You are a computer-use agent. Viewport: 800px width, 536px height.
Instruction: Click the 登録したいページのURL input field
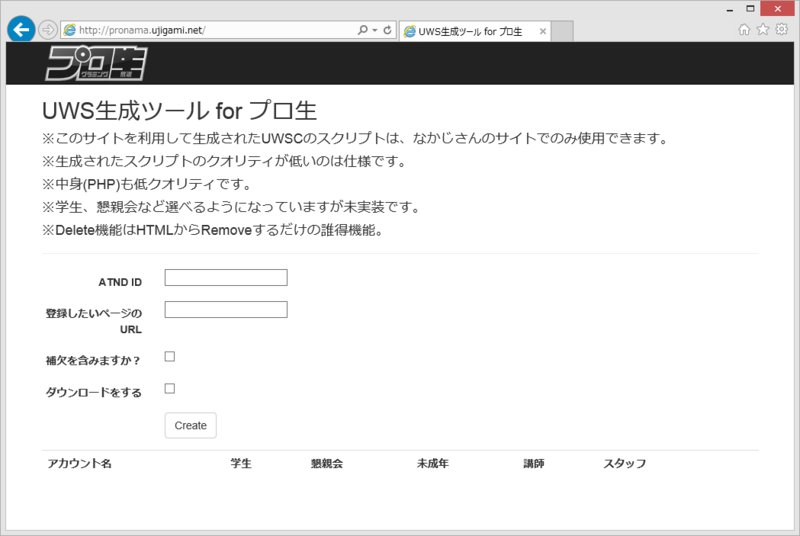226,310
